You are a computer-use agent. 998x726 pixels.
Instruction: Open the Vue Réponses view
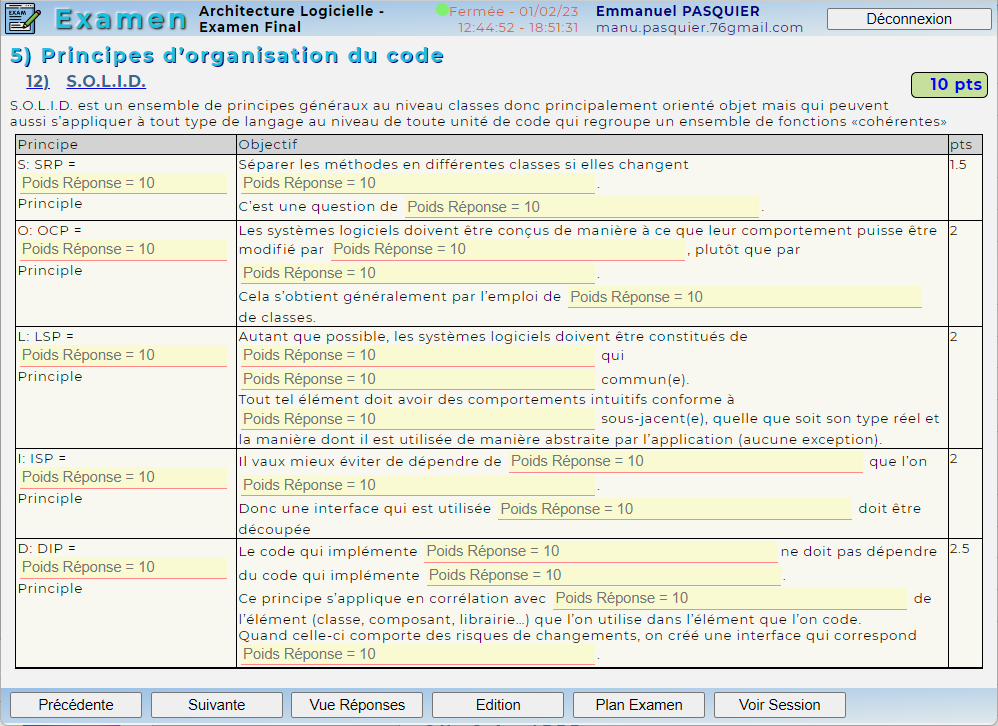(x=357, y=705)
